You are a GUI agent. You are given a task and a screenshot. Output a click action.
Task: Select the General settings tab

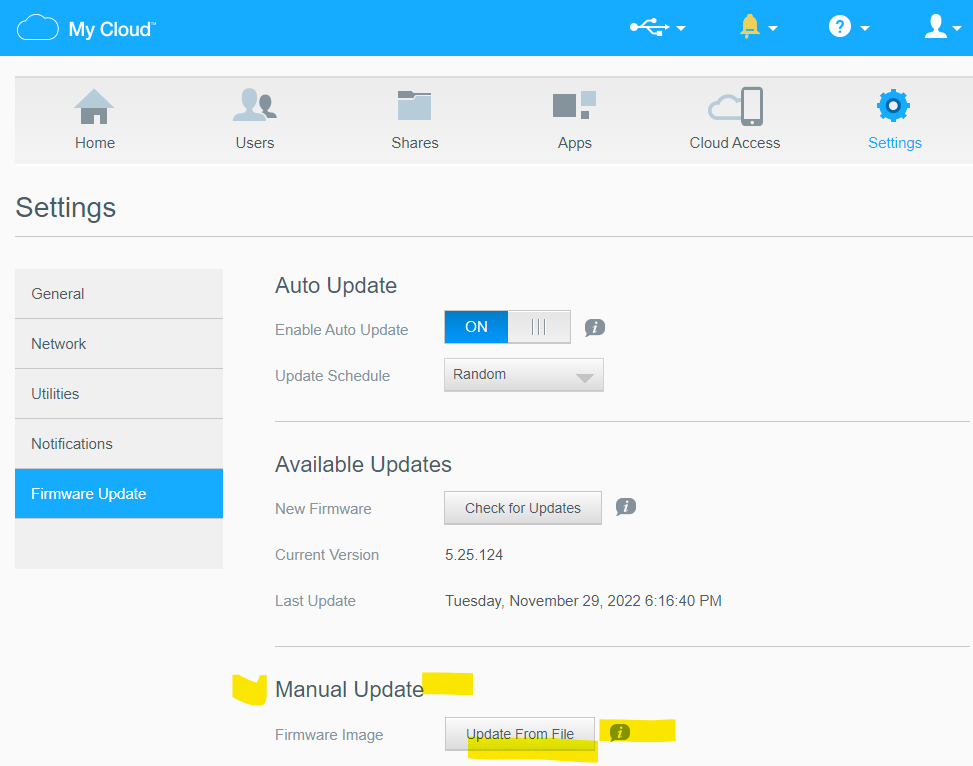119,294
